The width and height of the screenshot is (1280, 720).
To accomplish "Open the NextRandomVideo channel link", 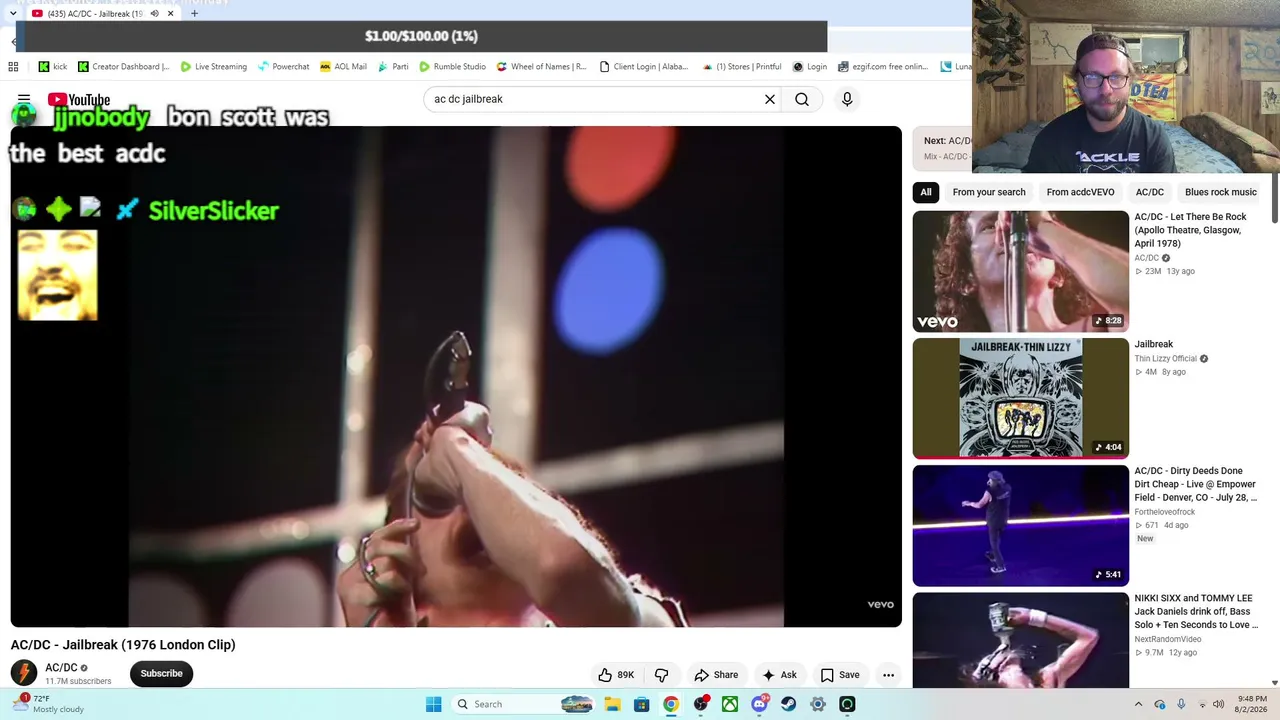I will point(1168,639).
